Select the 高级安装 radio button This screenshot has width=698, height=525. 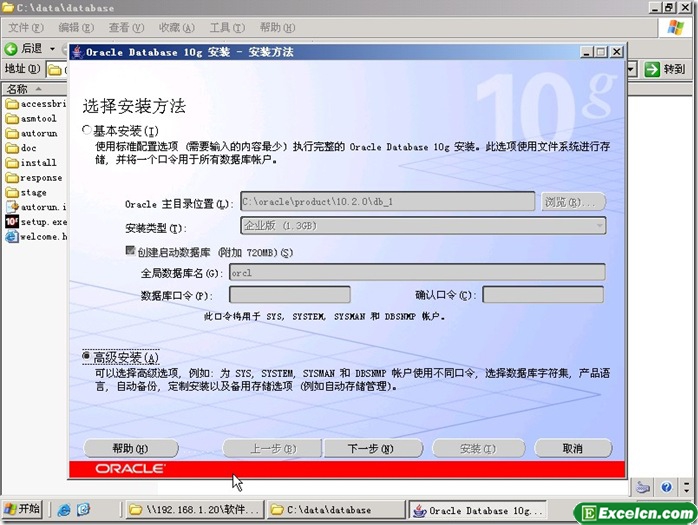(x=87, y=356)
